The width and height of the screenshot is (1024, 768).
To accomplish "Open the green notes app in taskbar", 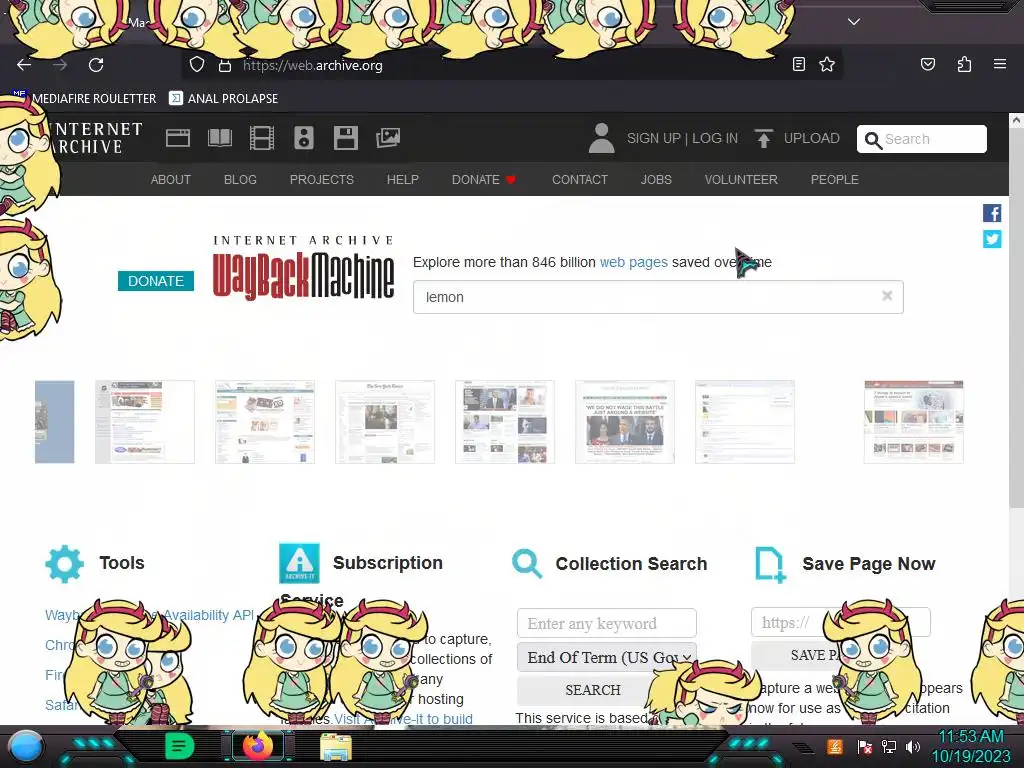I will click(179, 746).
